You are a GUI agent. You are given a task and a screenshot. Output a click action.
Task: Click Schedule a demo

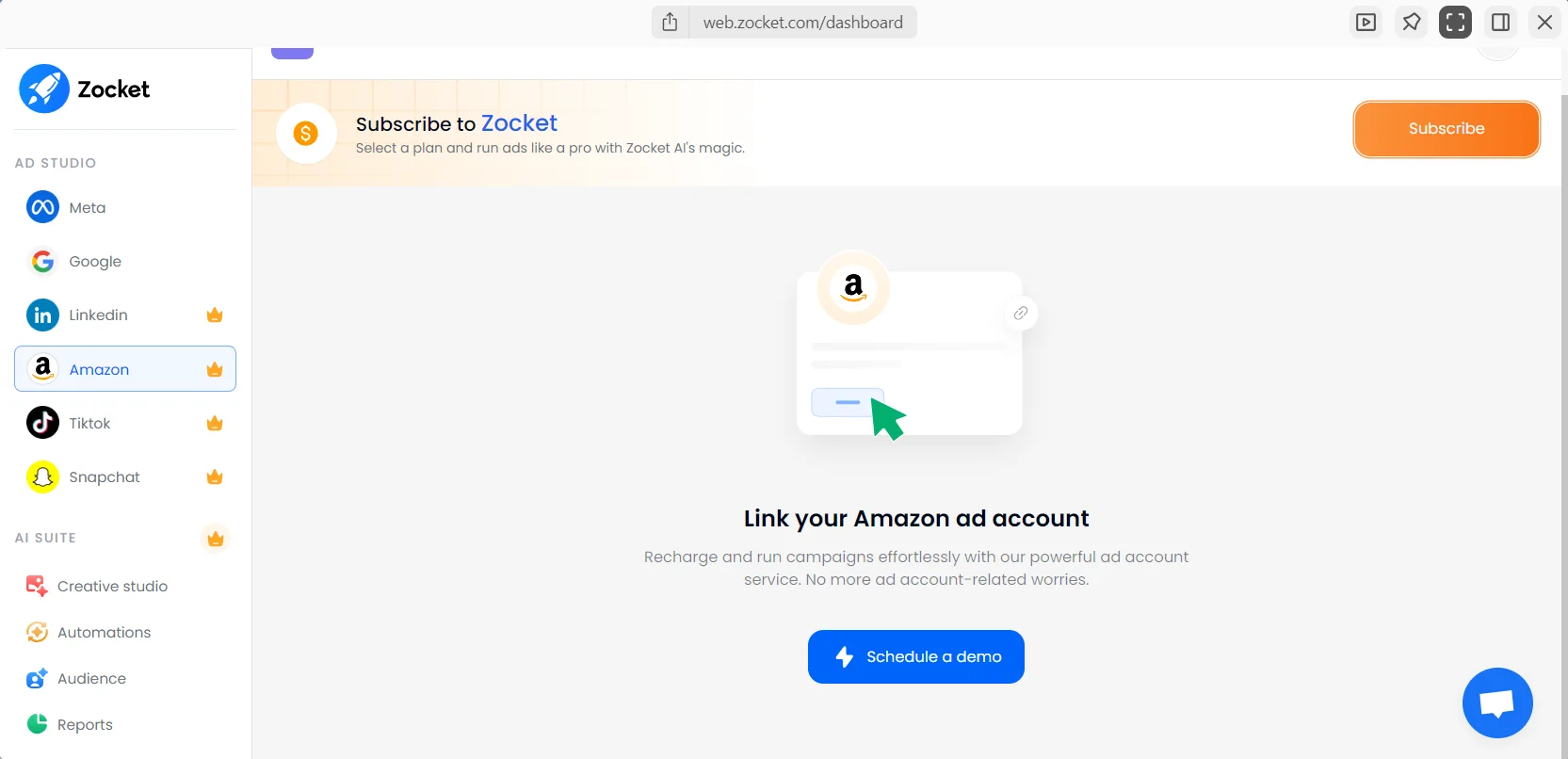coord(914,656)
